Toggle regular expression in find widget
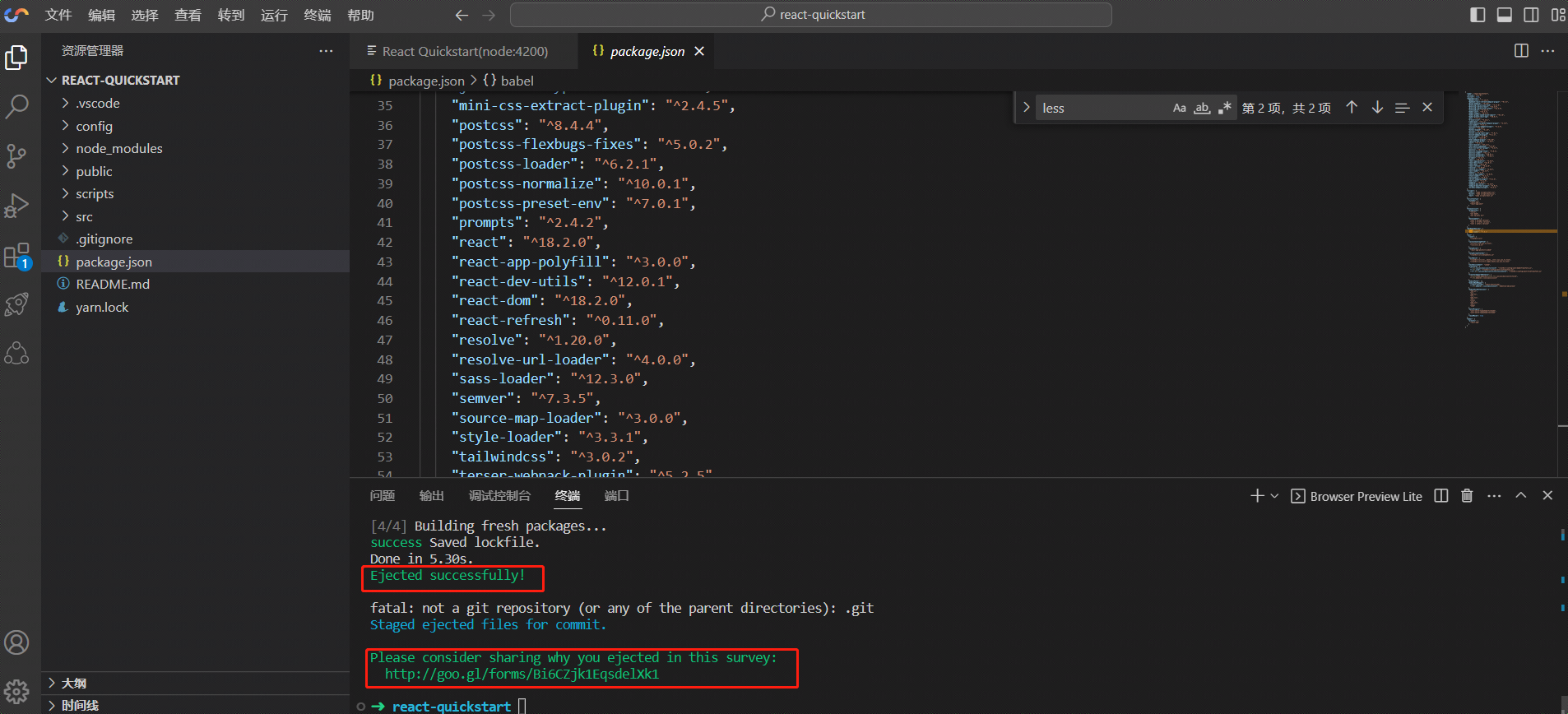Viewport: 1568px width, 714px height. pyautogui.click(x=1225, y=108)
